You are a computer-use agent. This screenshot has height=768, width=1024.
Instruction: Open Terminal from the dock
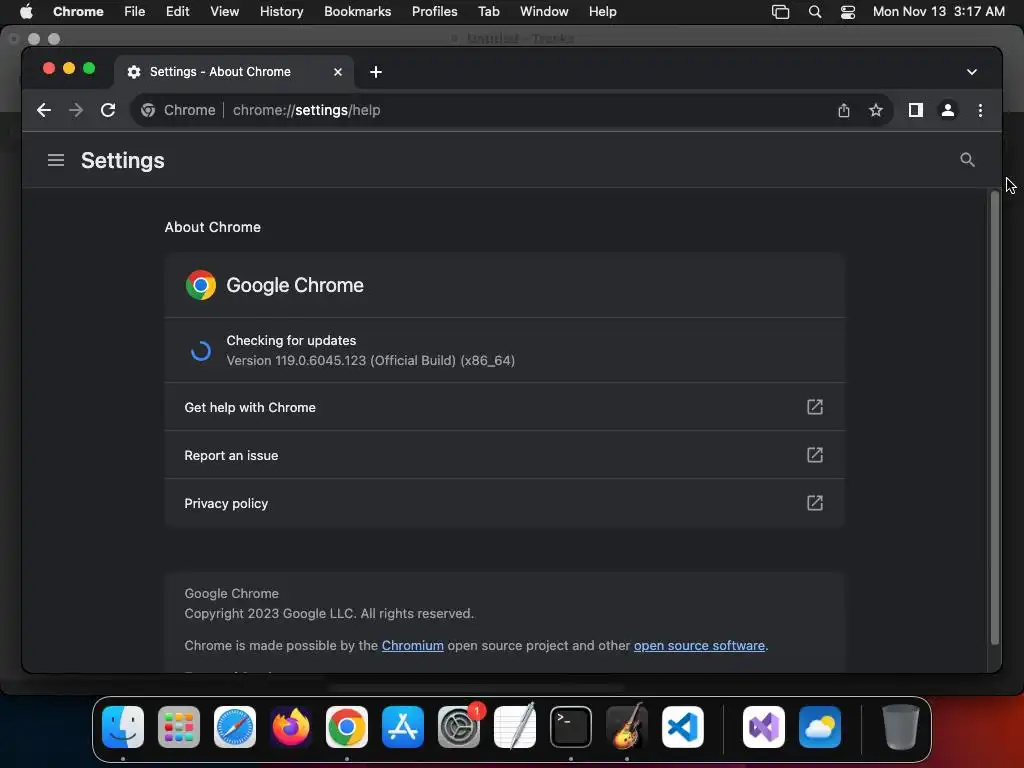tap(571, 727)
